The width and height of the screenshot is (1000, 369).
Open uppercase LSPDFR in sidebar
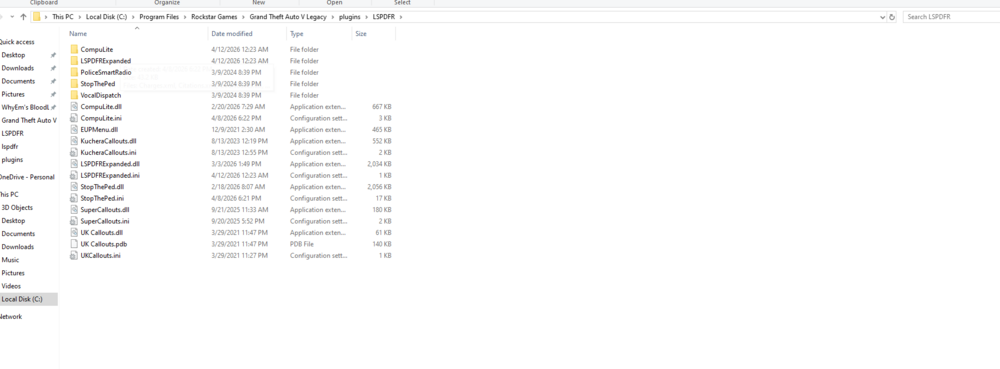tap(12, 134)
